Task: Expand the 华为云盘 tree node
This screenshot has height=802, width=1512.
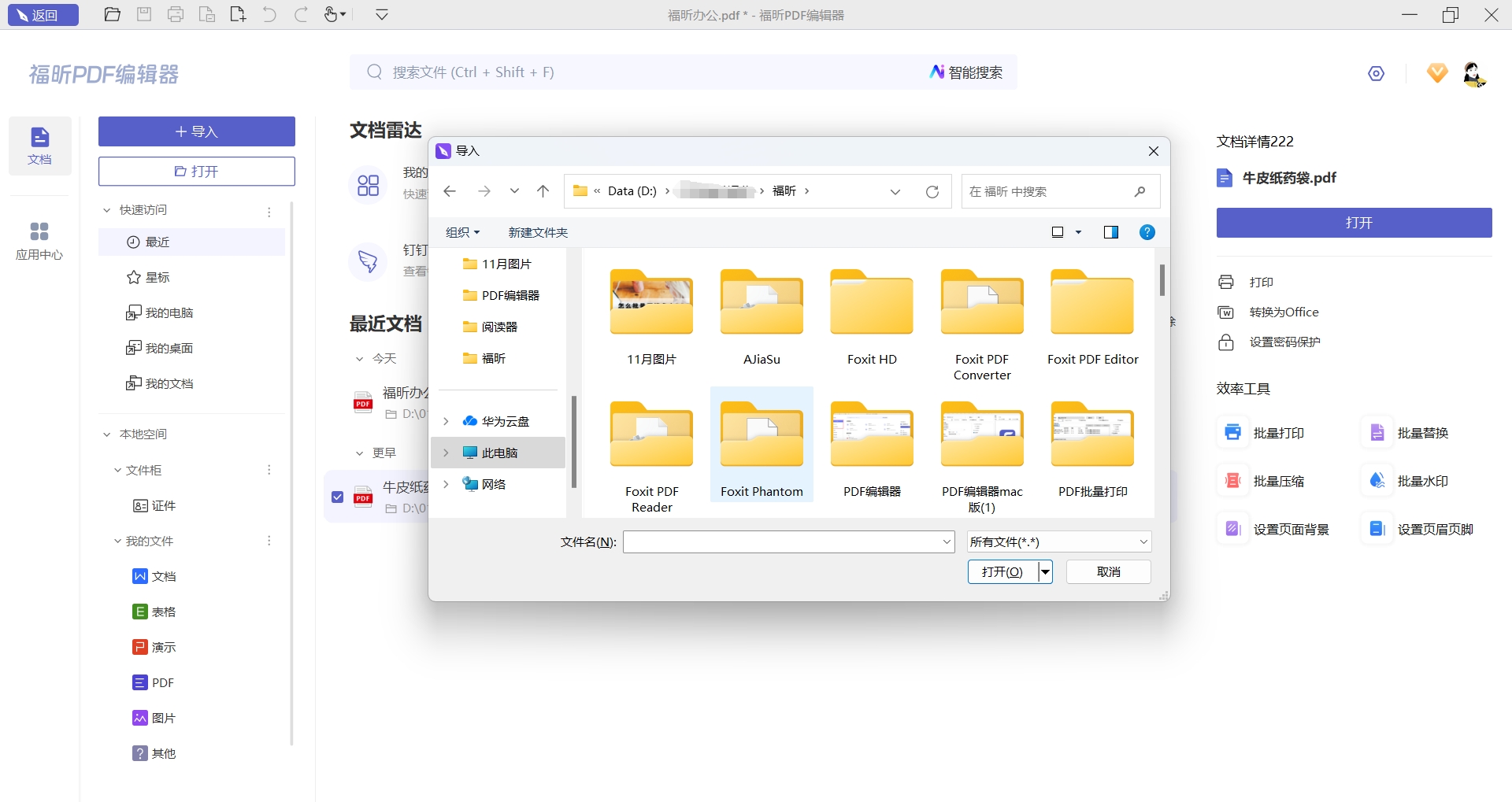Action: [446, 421]
